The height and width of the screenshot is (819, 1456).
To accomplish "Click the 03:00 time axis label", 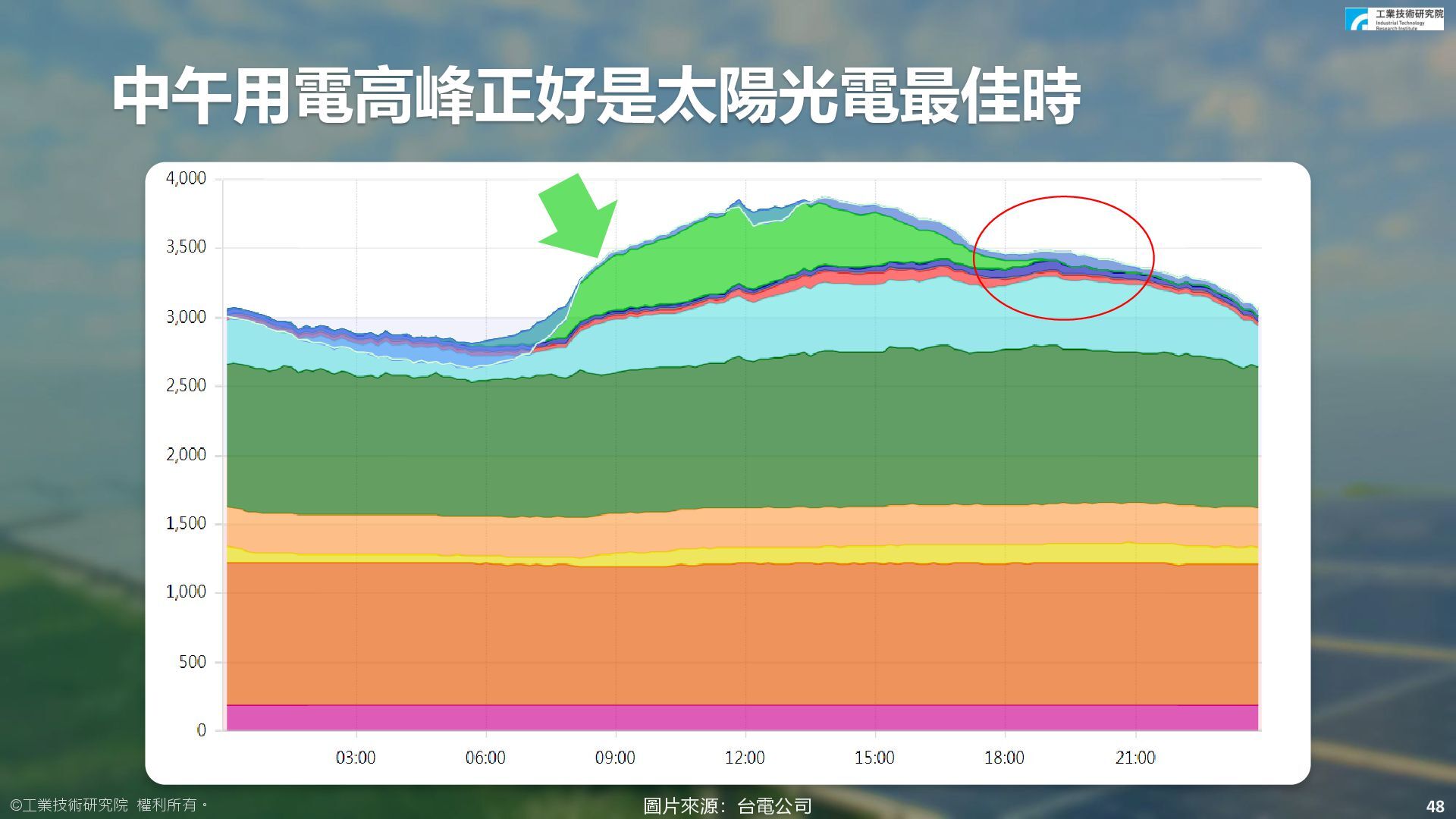I will [x=356, y=758].
